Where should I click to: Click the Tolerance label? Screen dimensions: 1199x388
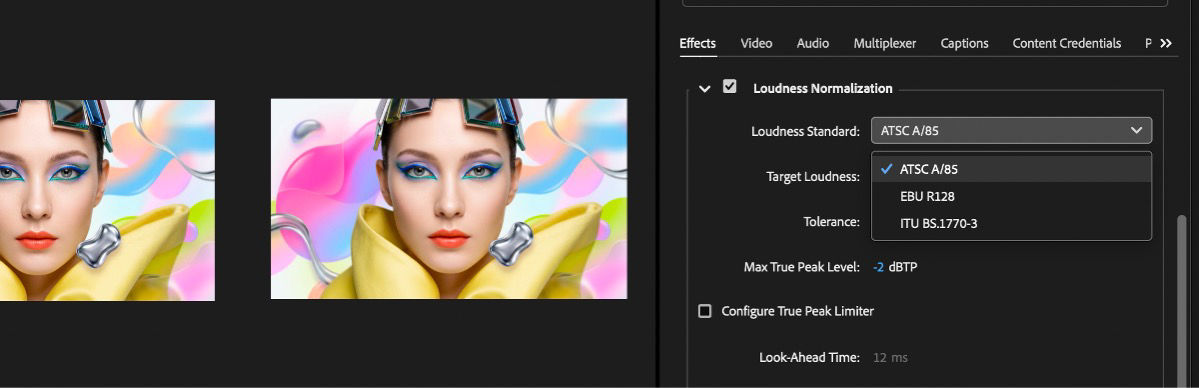tap(831, 222)
